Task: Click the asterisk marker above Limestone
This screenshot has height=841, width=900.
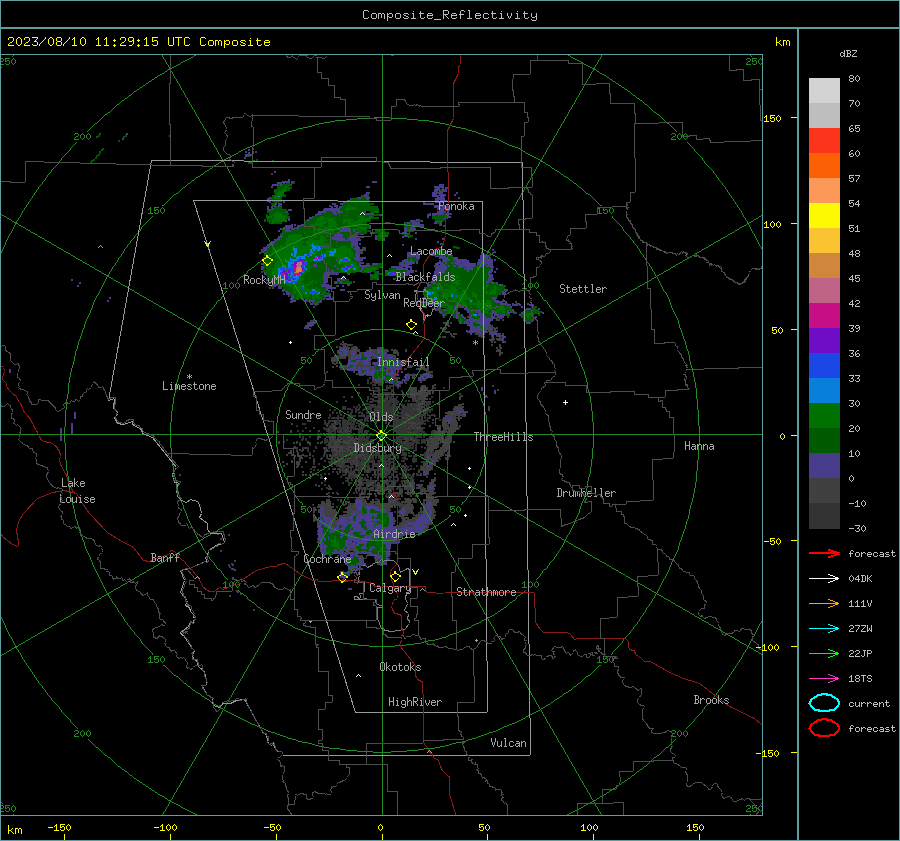Action: (x=189, y=377)
